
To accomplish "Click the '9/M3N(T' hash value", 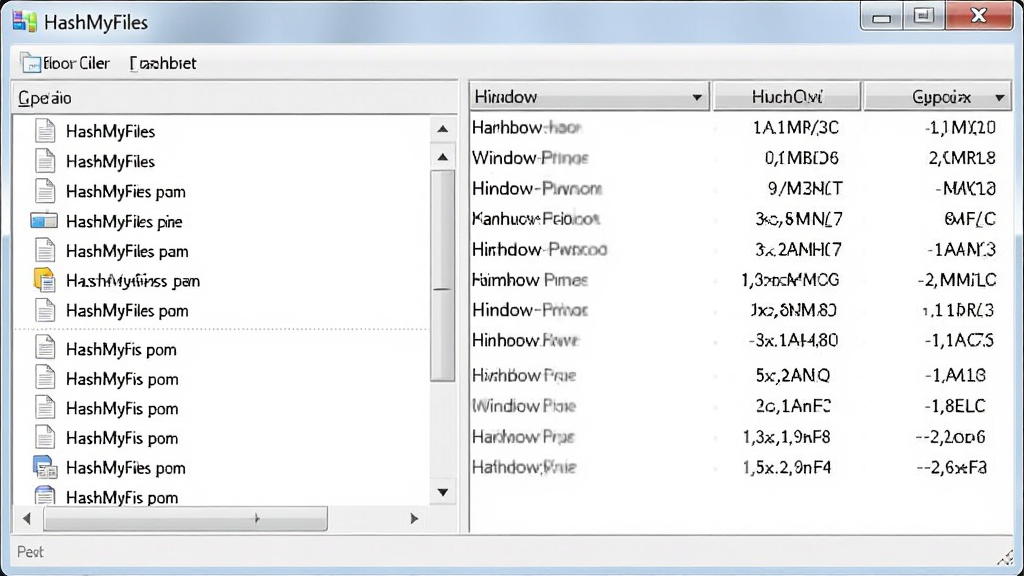I will [x=805, y=189].
